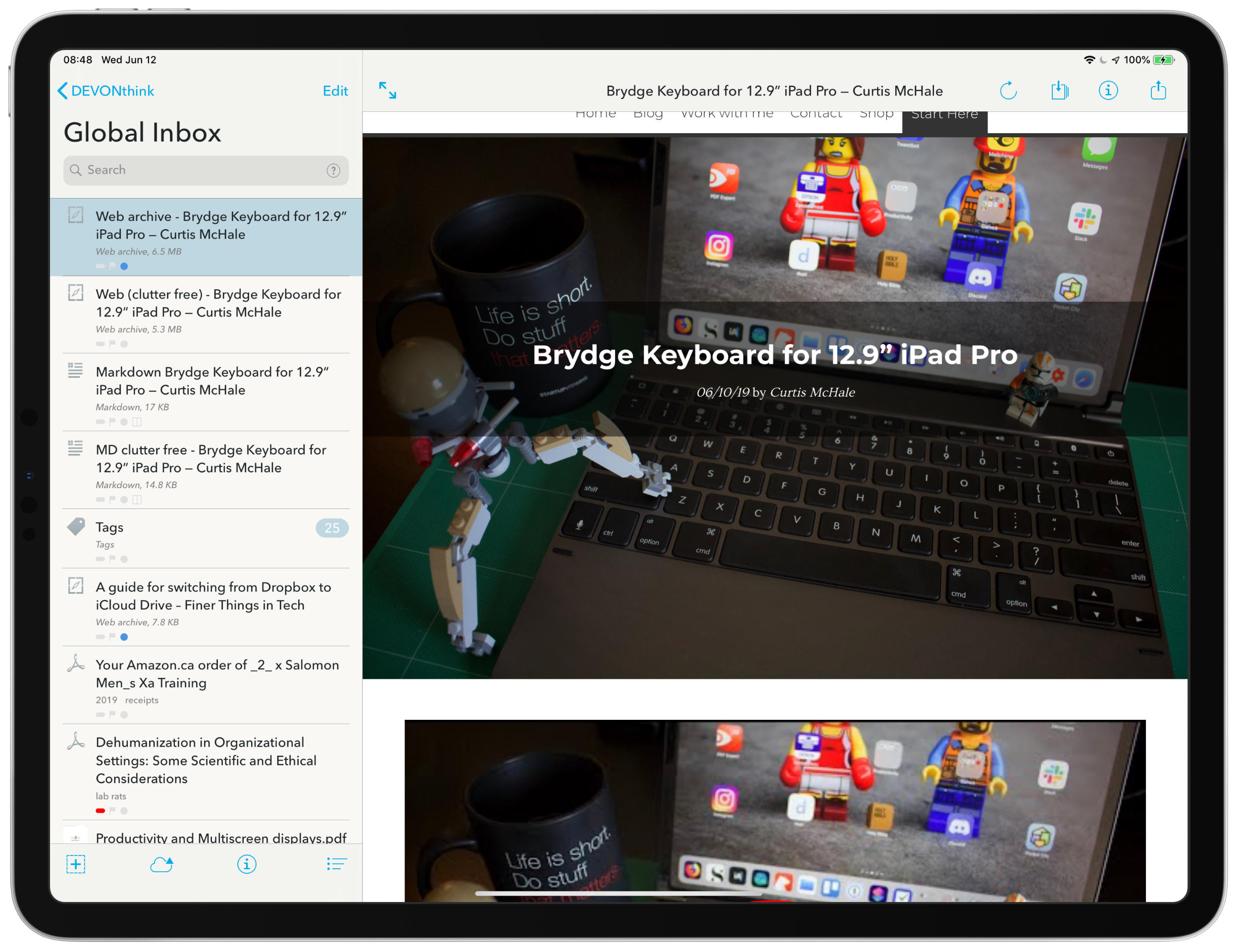Open inbox info at sidebar bottom

pos(247,864)
